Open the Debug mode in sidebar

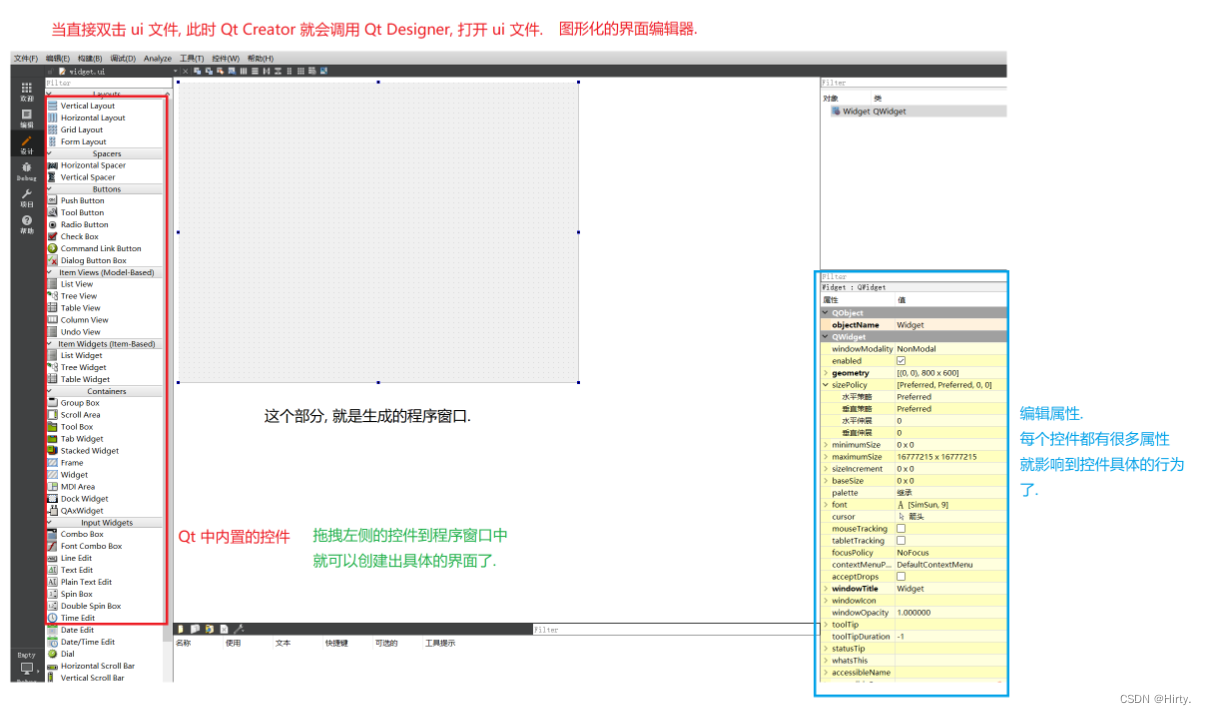click(26, 172)
